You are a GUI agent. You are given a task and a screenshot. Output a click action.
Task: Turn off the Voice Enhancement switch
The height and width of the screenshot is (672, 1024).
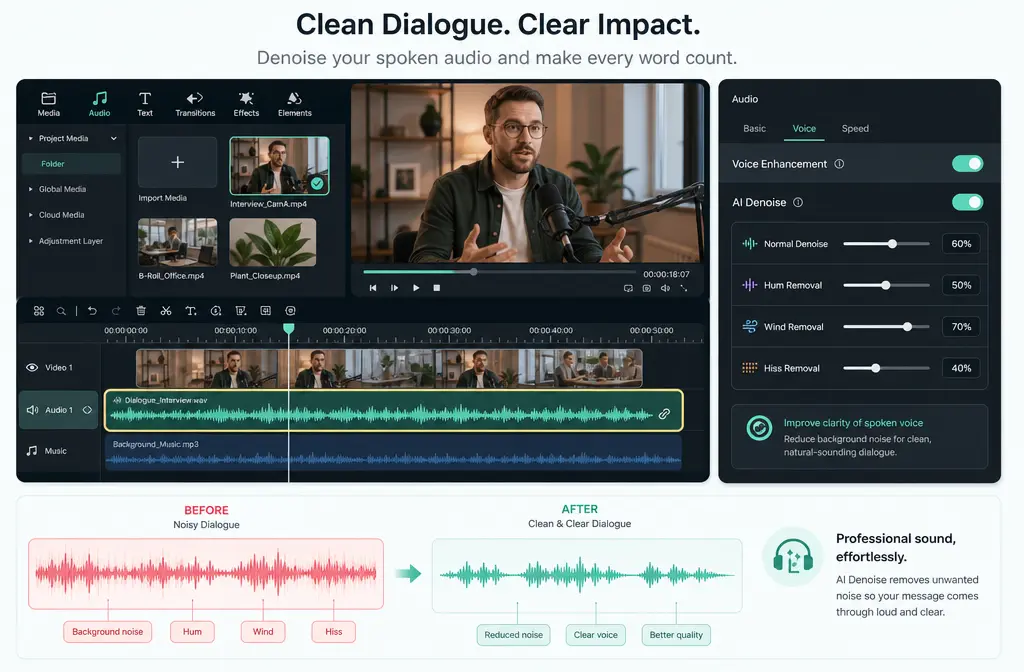pyautogui.click(x=967, y=164)
